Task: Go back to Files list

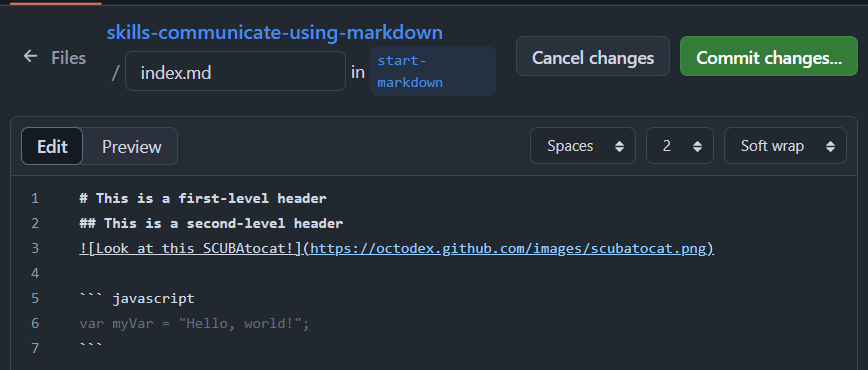Action: pyautogui.click(x=68, y=58)
